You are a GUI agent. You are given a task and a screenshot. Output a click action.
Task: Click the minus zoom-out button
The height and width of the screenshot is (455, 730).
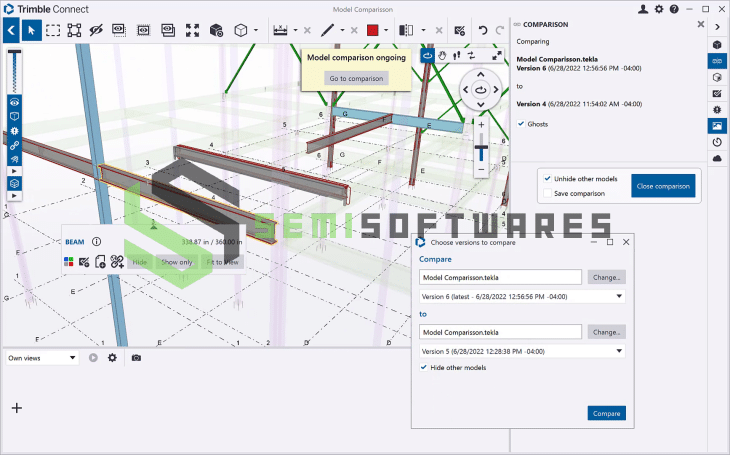point(481,170)
